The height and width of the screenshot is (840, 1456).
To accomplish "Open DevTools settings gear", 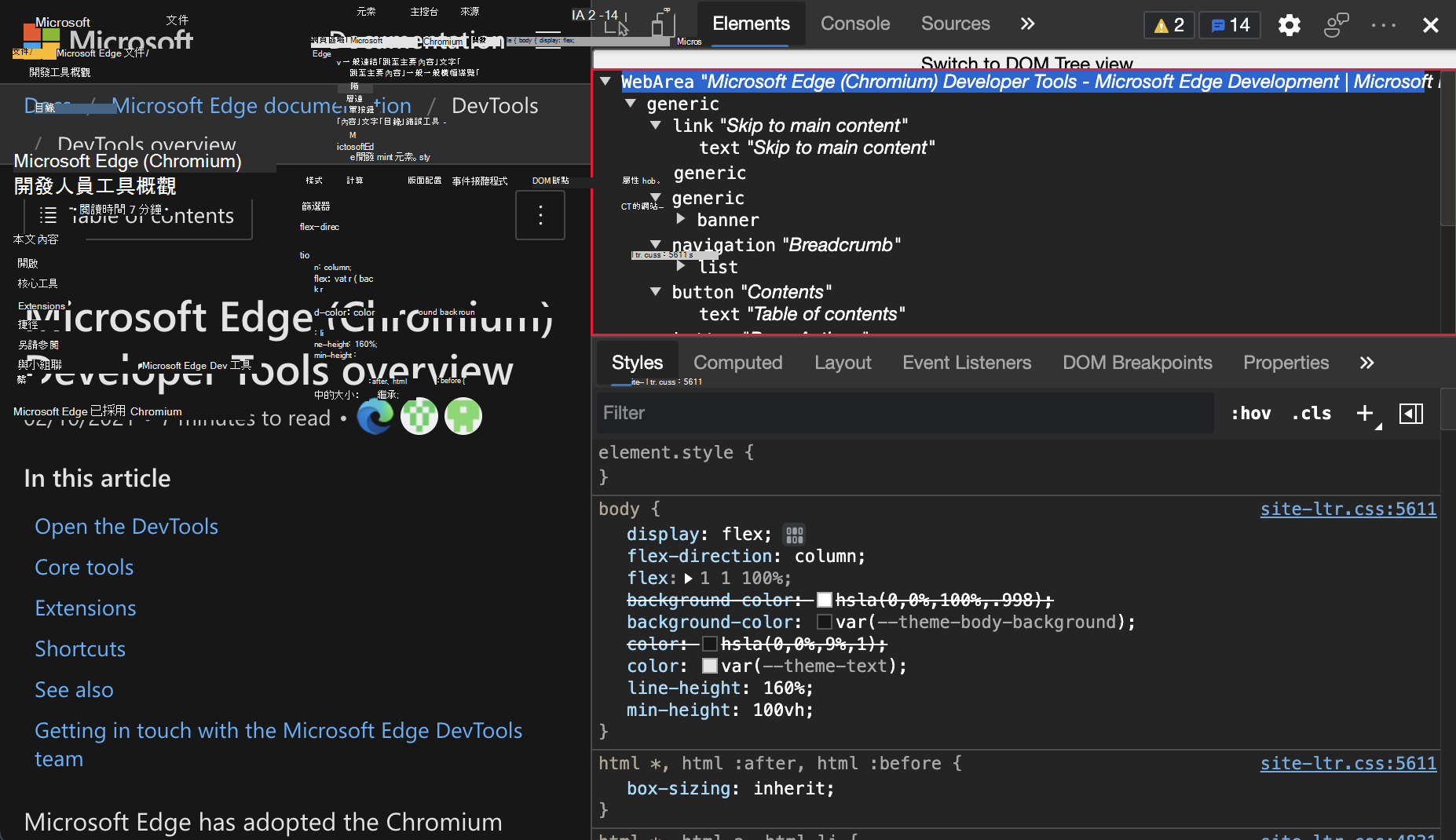I will click(1289, 25).
